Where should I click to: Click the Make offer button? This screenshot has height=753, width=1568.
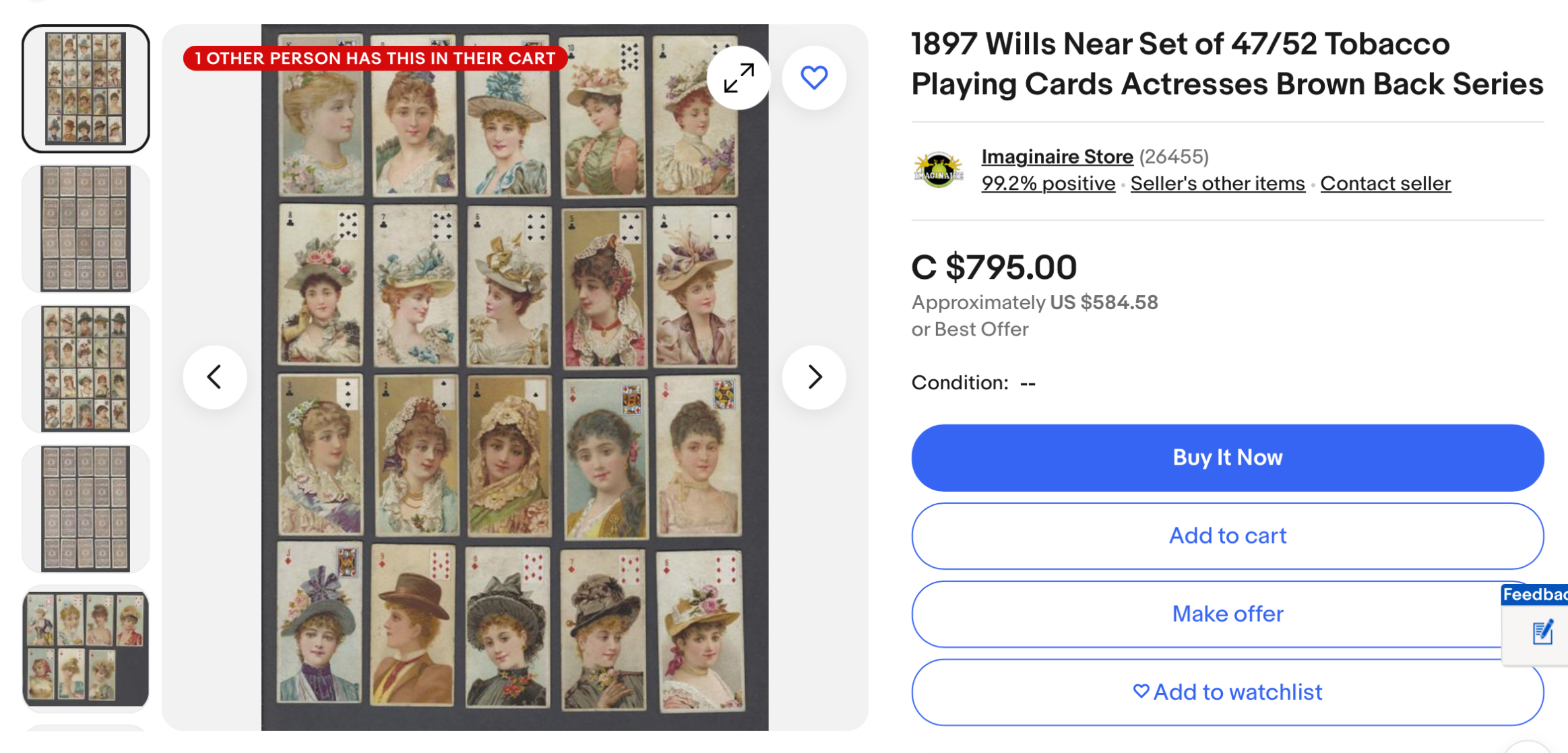point(1227,614)
